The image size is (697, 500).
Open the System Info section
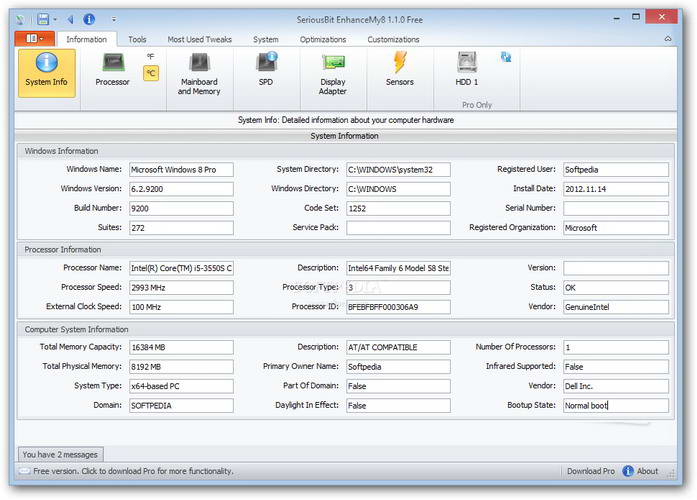click(46, 72)
